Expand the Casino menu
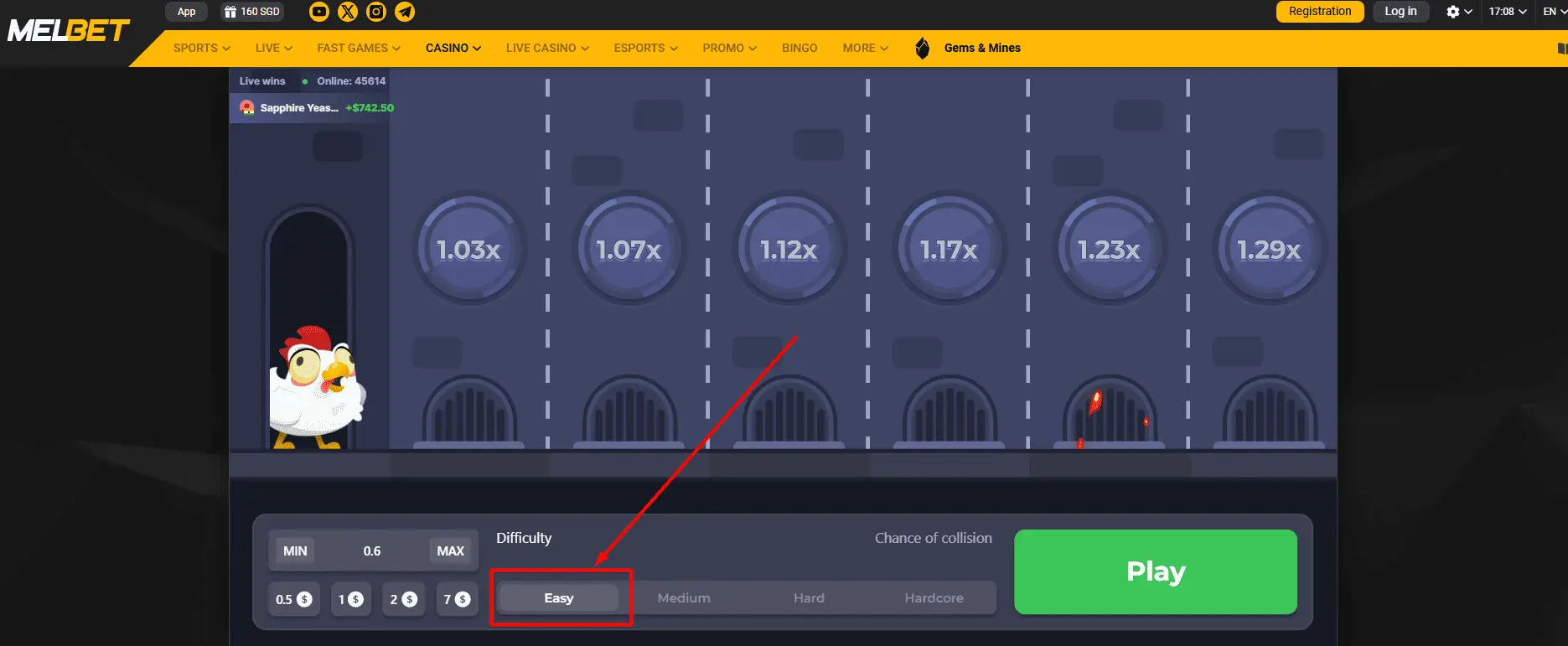 [453, 49]
